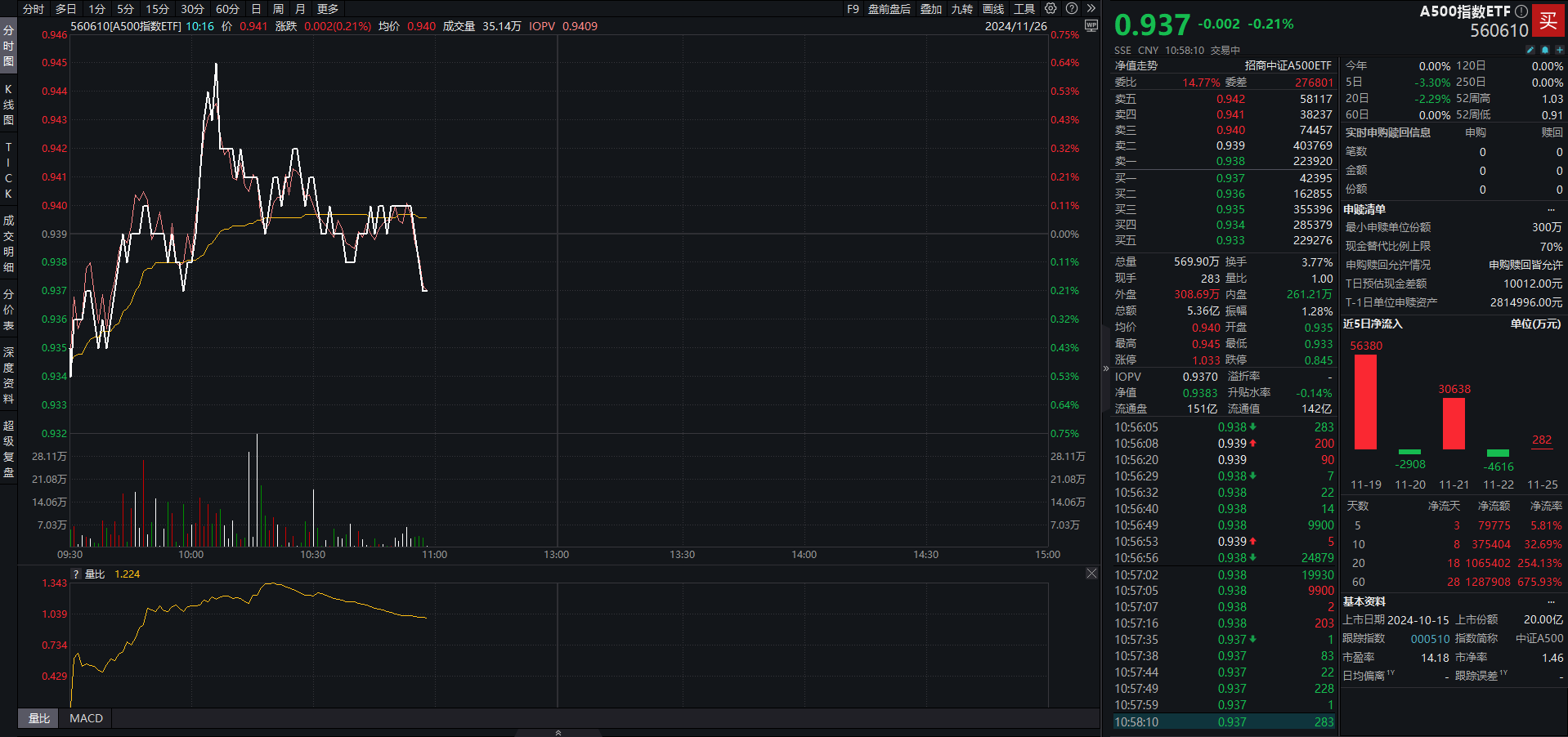Click 买一 price 0.937 in order book
Viewport: 1568px width, 737px height.
pyautogui.click(x=1230, y=178)
